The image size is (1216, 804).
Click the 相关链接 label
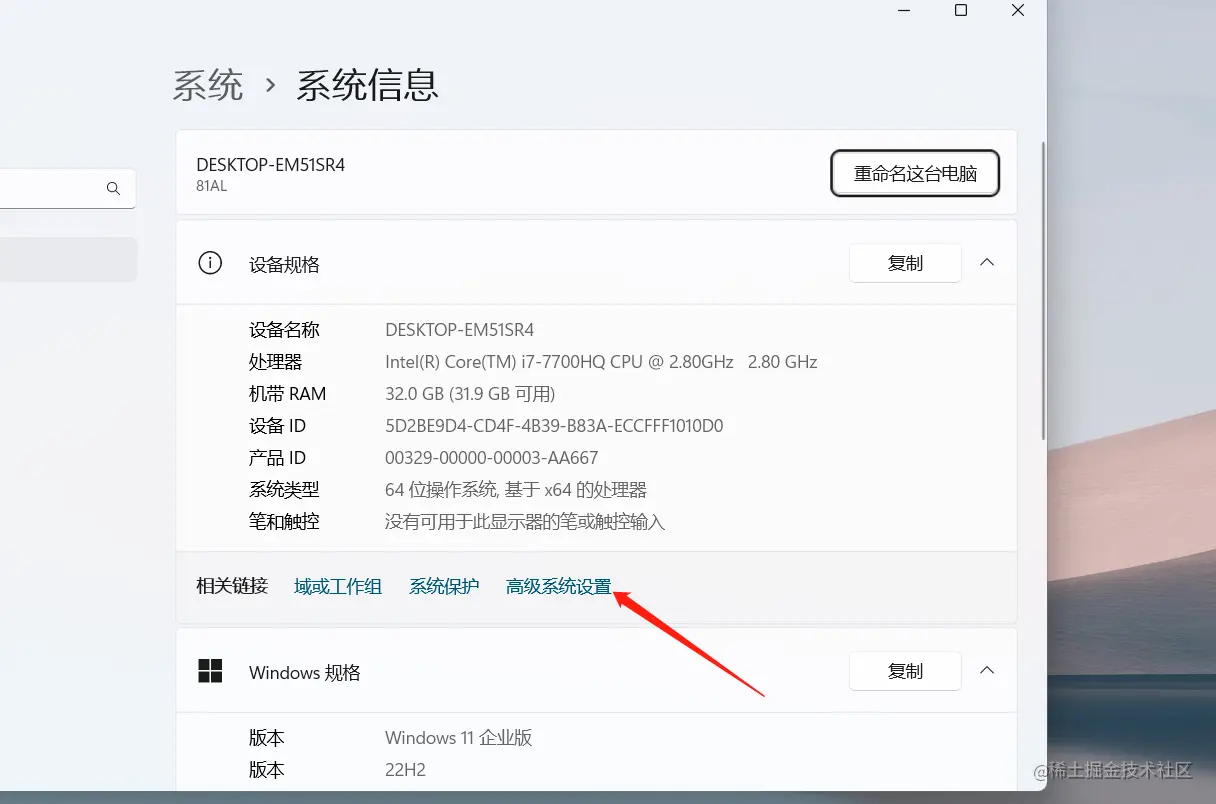pyautogui.click(x=232, y=586)
